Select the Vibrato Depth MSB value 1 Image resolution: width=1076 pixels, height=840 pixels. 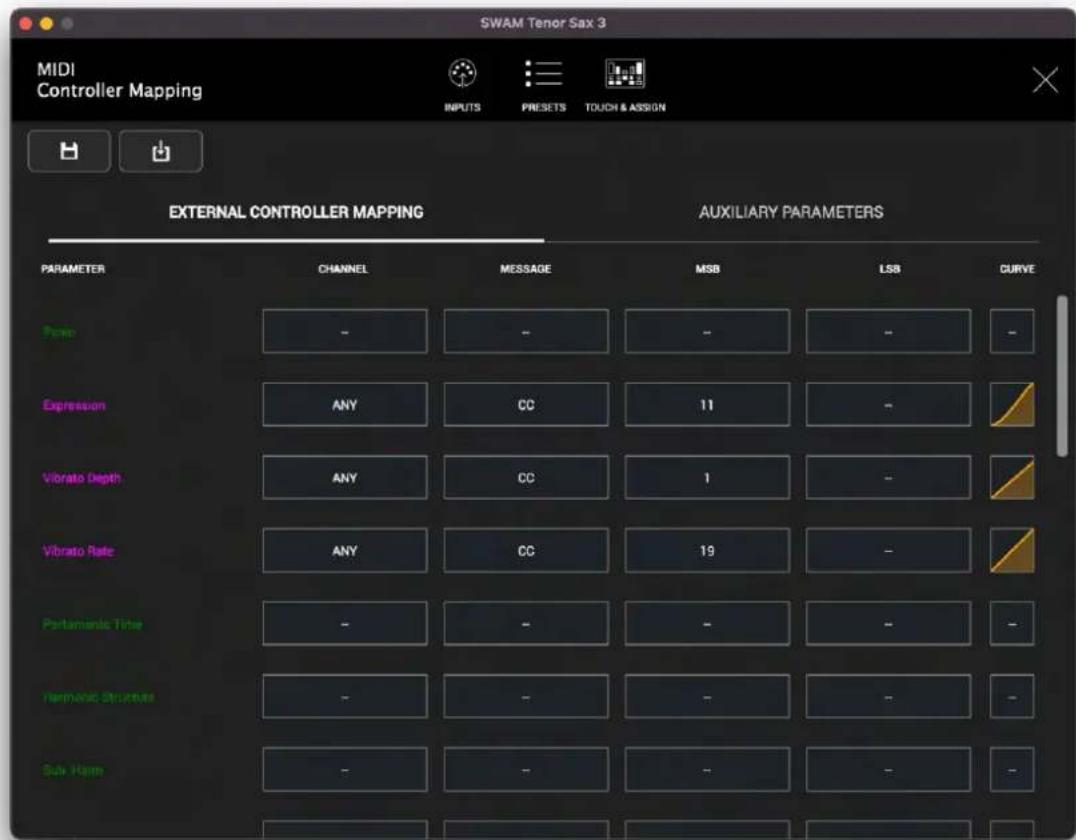coord(707,478)
